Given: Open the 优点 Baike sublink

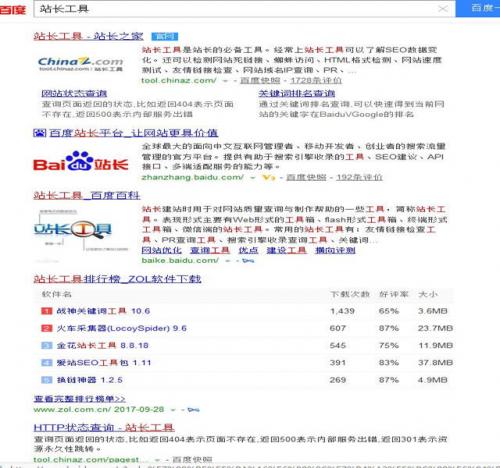Looking at the screenshot, I should tap(248, 250).
